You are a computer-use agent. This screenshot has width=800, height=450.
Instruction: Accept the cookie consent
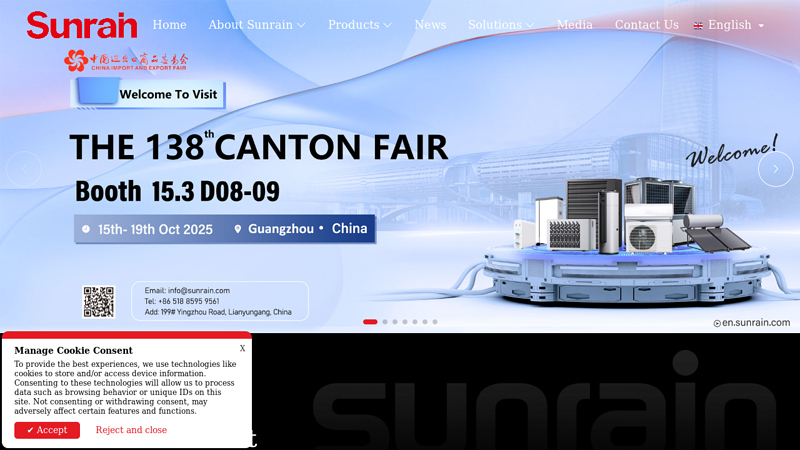coord(47,430)
